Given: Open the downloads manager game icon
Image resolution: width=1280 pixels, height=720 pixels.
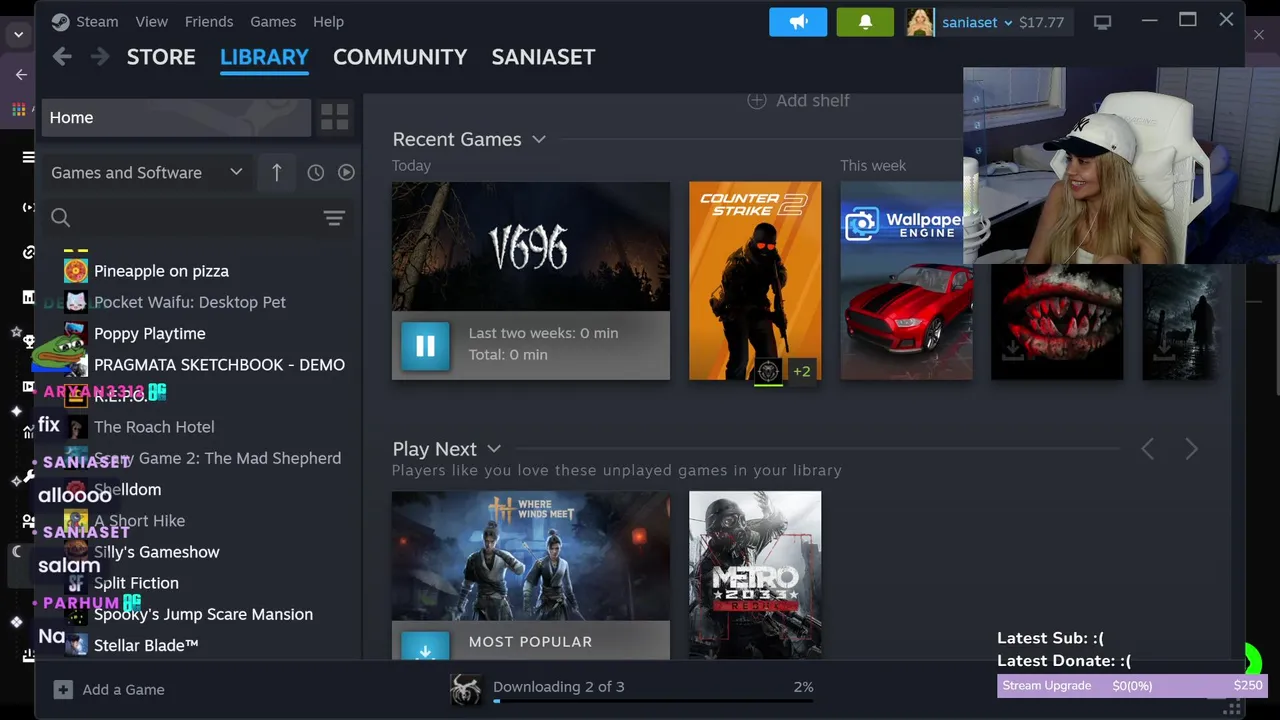Looking at the screenshot, I should click(x=465, y=689).
